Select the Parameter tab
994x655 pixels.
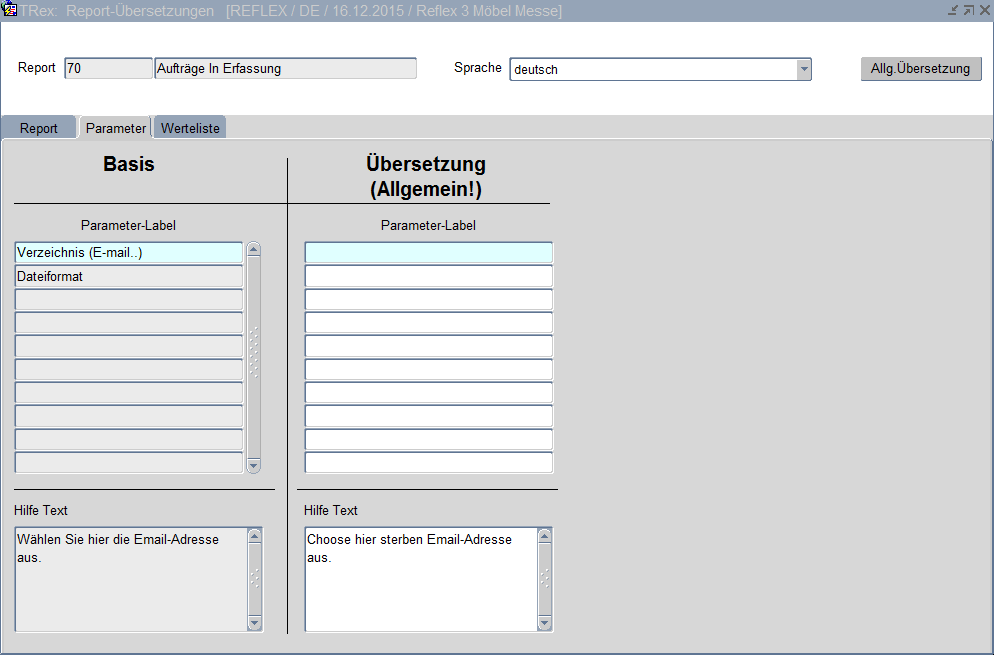coord(115,128)
